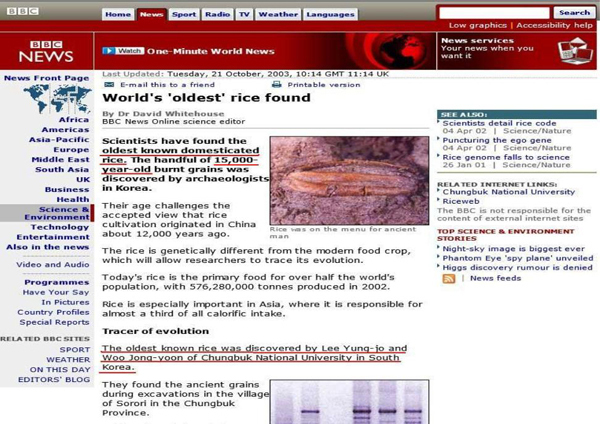Viewport: 600px width, 424px height.
Task: Open the Riceweb external link
Action: click(461, 201)
